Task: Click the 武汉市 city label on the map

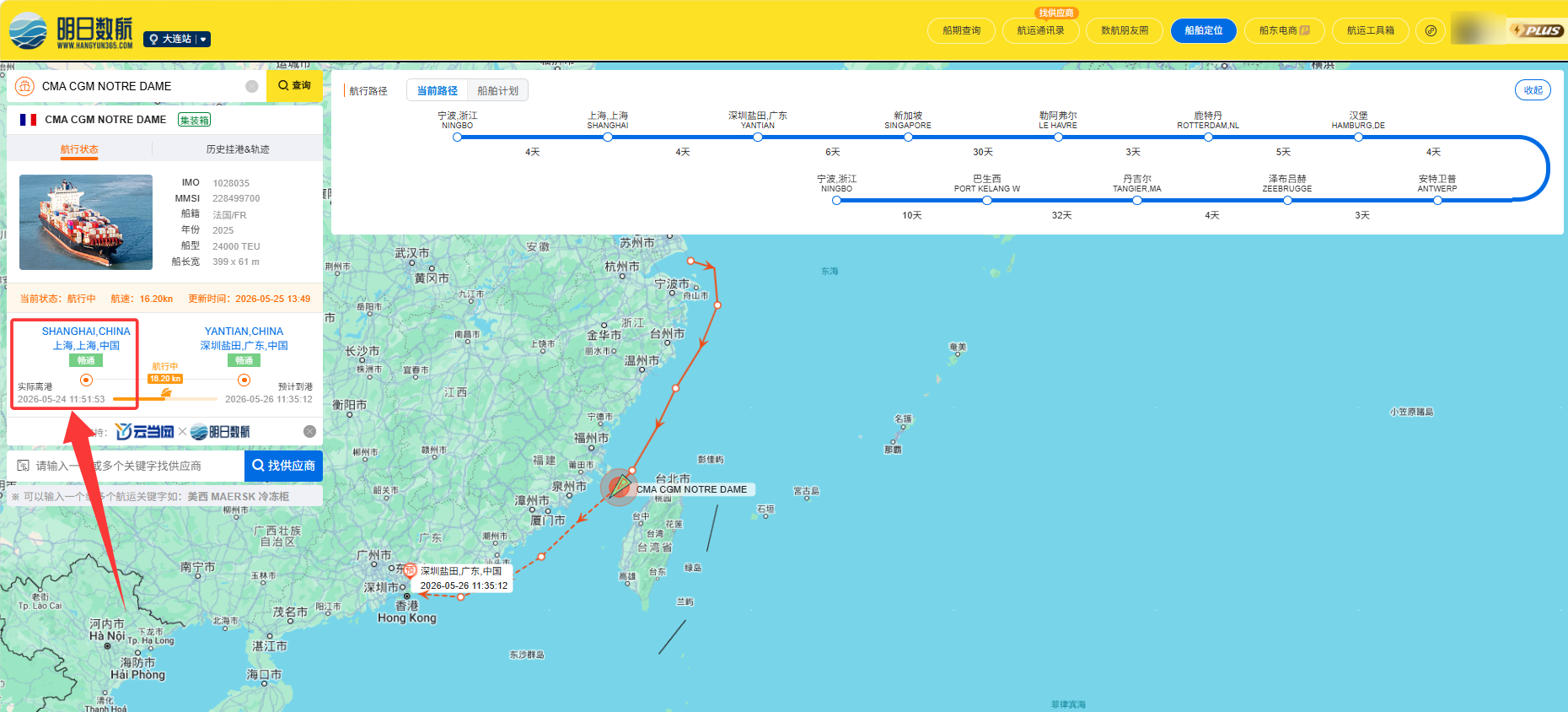Action: click(412, 253)
